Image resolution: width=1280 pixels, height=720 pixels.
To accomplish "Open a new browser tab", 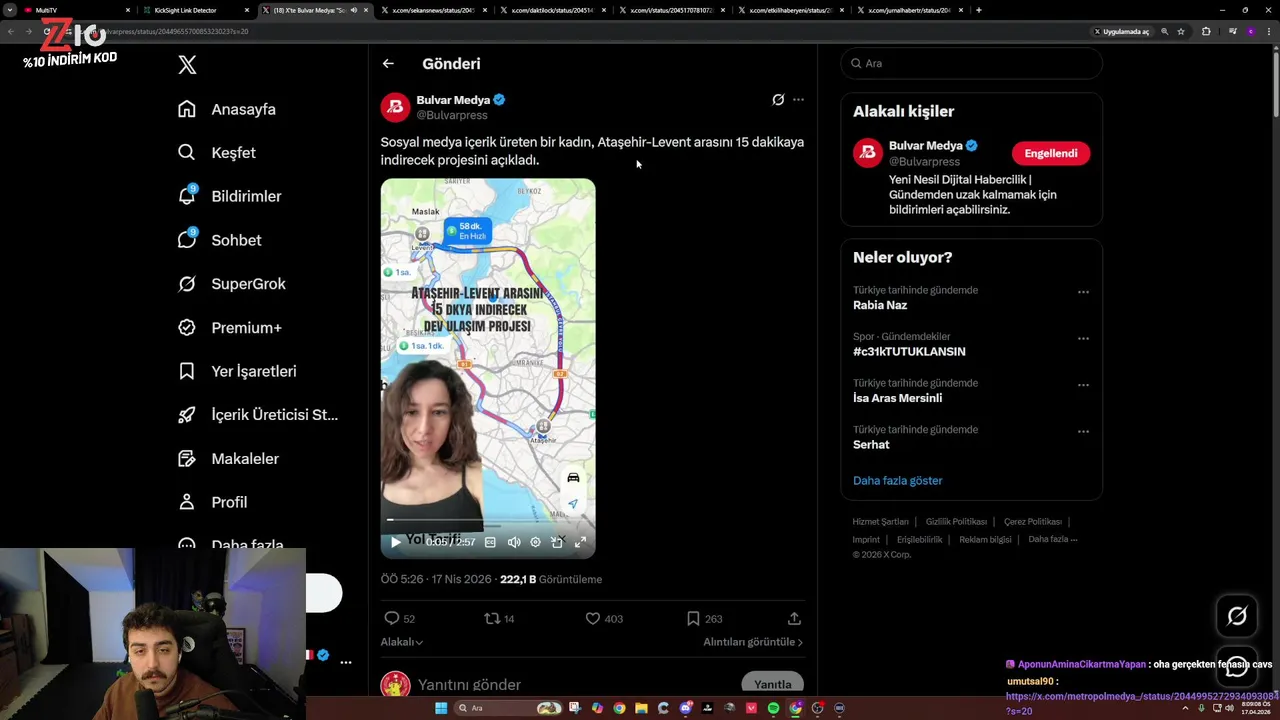I will 978,10.
